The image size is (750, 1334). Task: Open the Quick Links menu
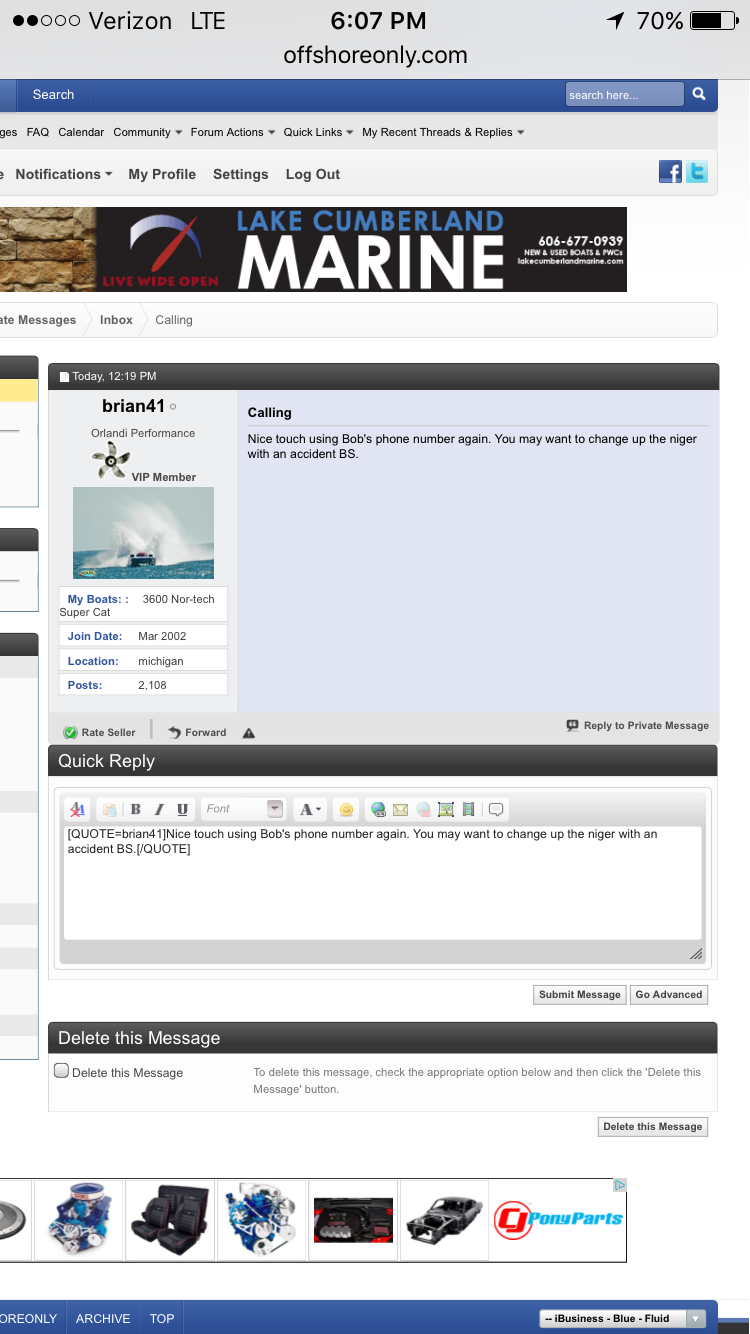318,132
